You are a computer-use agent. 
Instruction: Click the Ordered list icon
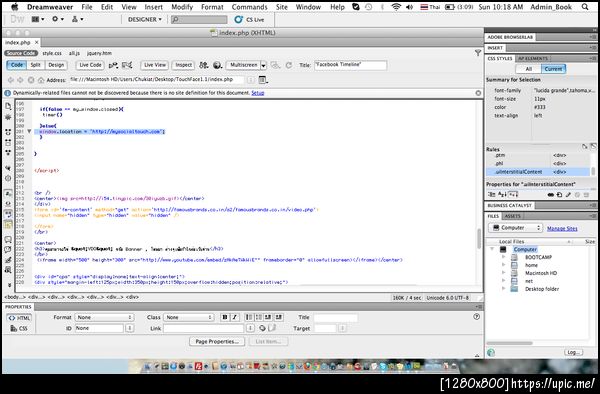[258, 317]
